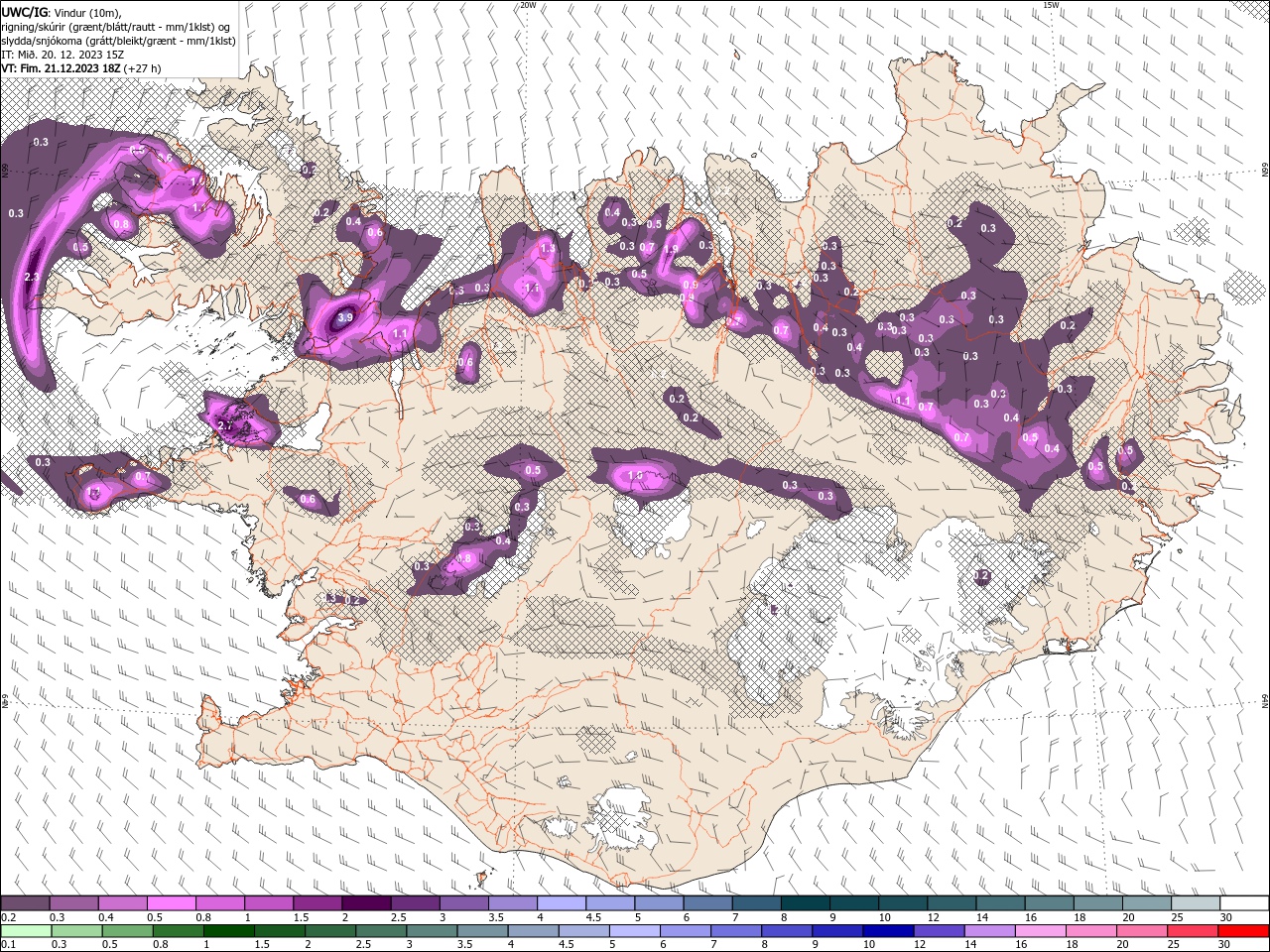
Task: Click the '0.2' label in the snow legend
Action: click(x=8, y=917)
